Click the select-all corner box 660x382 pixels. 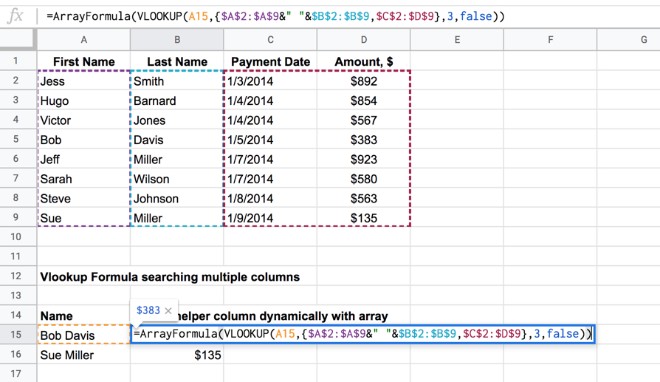click(x=18, y=40)
